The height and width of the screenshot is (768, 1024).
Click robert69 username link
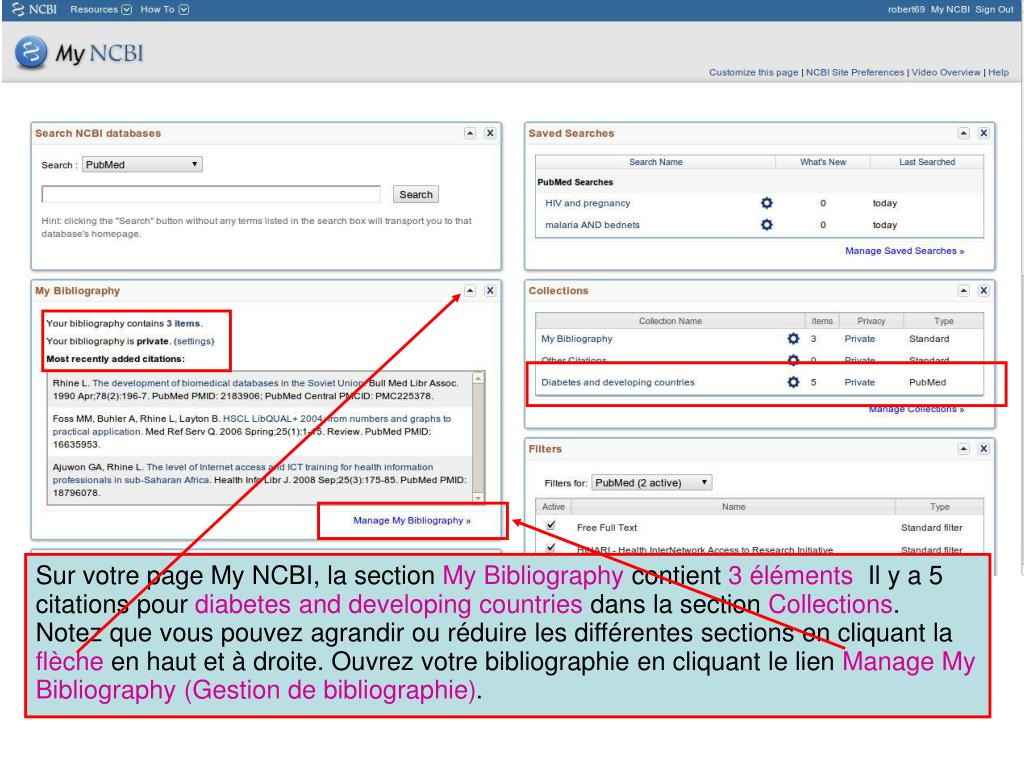pyautogui.click(x=906, y=9)
